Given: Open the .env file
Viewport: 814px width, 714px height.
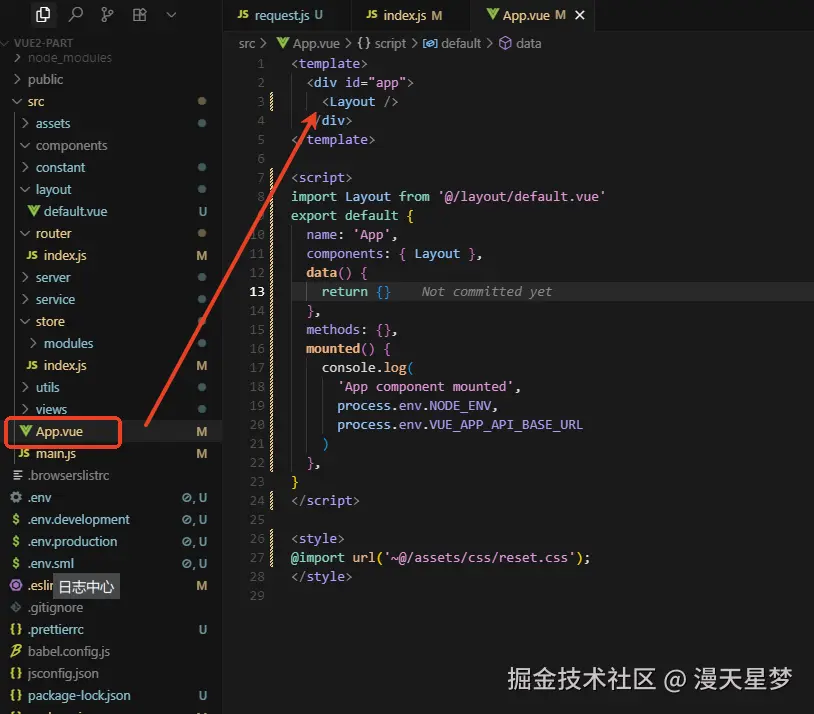Looking at the screenshot, I should point(39,497).
